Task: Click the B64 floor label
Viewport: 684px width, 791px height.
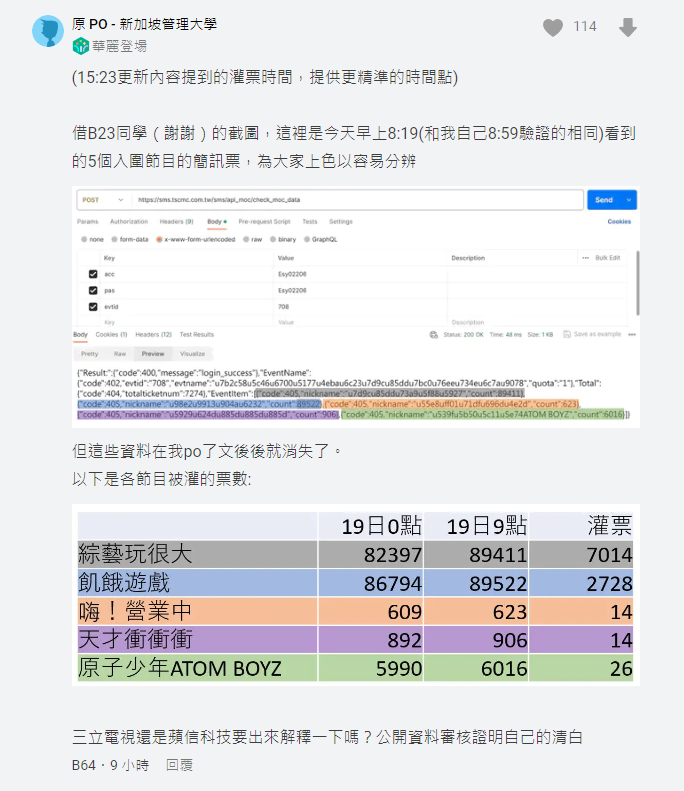Action: [x=84, y=765]
